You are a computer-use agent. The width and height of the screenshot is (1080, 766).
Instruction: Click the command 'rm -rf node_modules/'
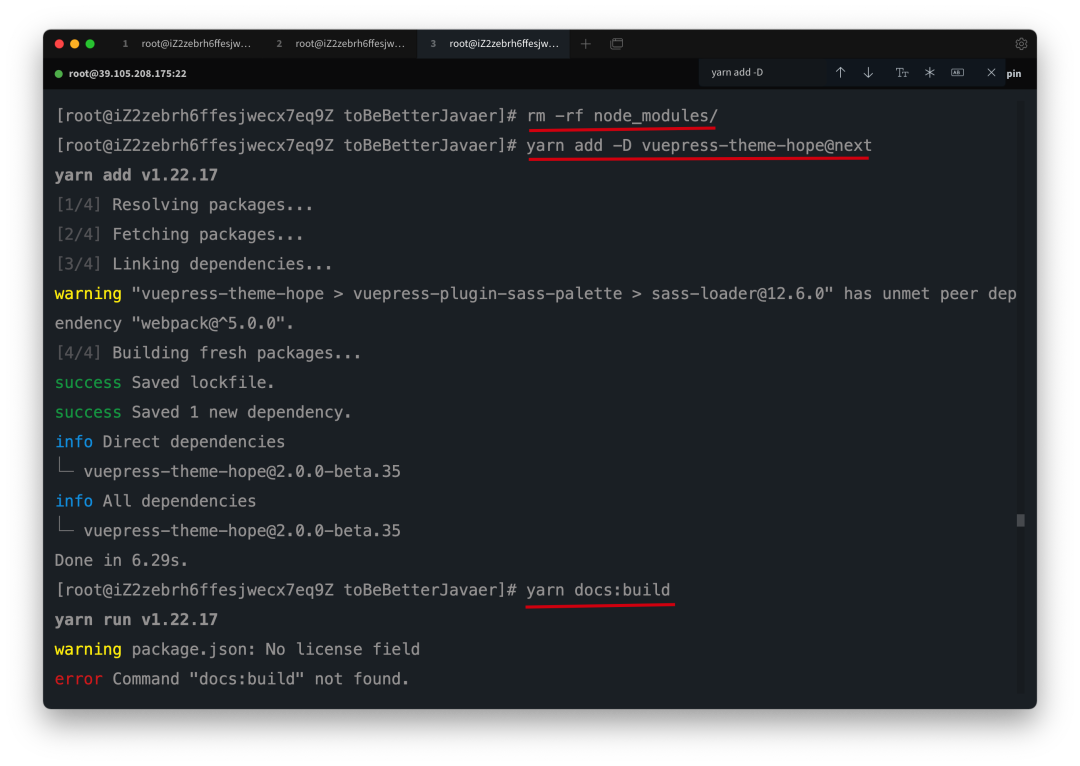tap(622, 116)
